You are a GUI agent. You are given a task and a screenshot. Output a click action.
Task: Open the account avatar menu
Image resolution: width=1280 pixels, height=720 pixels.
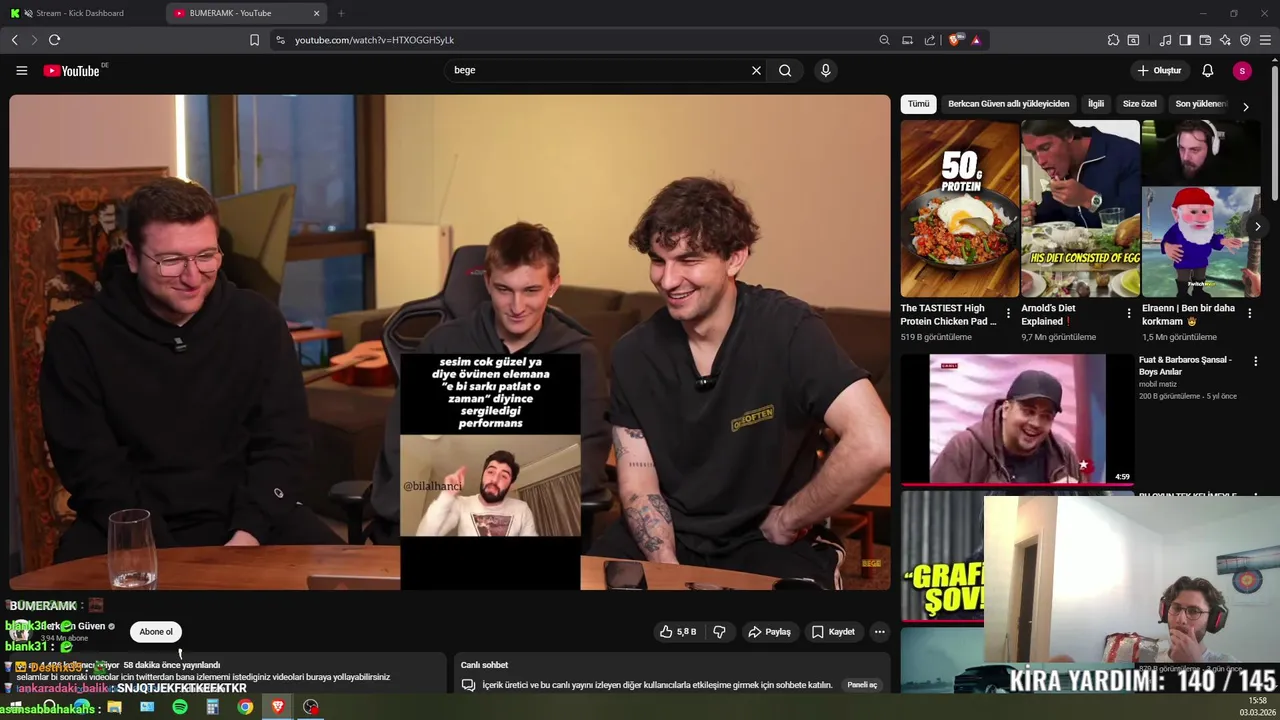click(x=1242, y=70)
